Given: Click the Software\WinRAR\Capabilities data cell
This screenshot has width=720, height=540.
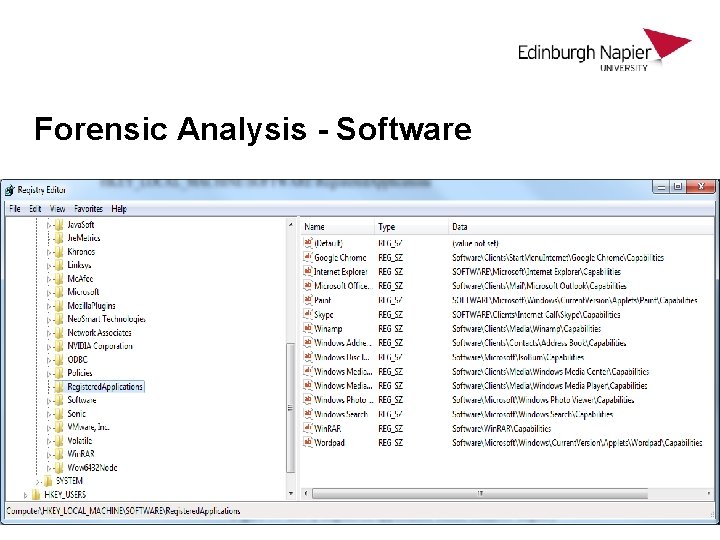Looking at the screenshot, I should [x=501, y=428].
